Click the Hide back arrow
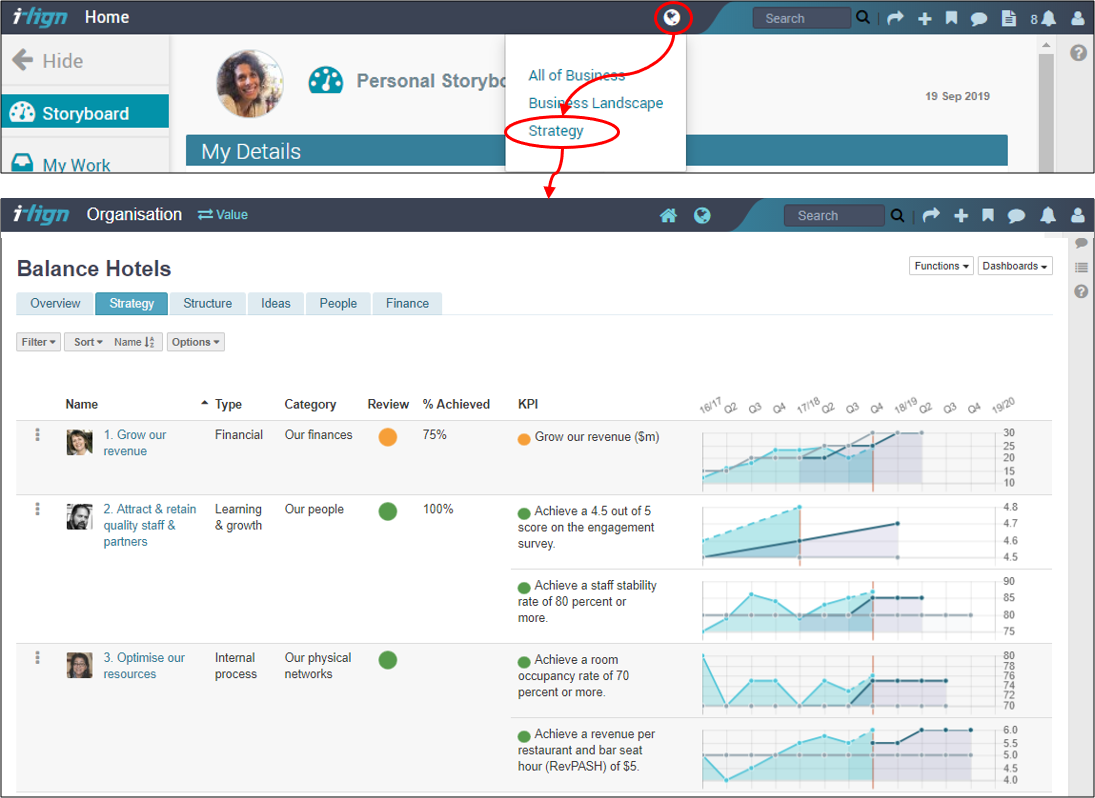The height and width of the screenshot is (798, 1095). pos(23,60)
